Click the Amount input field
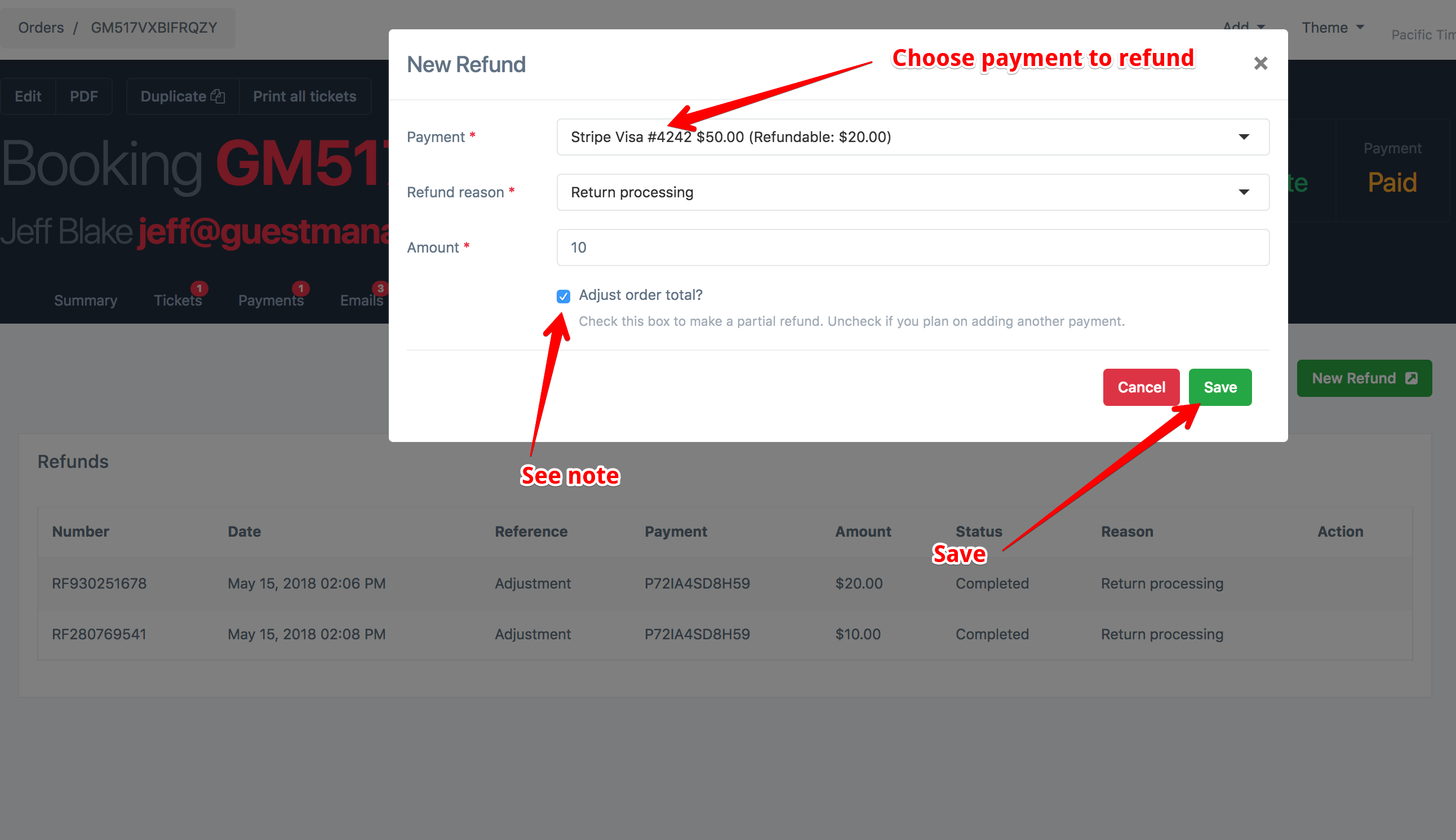Image resolution: width=1456 pixels, height=840 pixels. (x=913, y=247)
